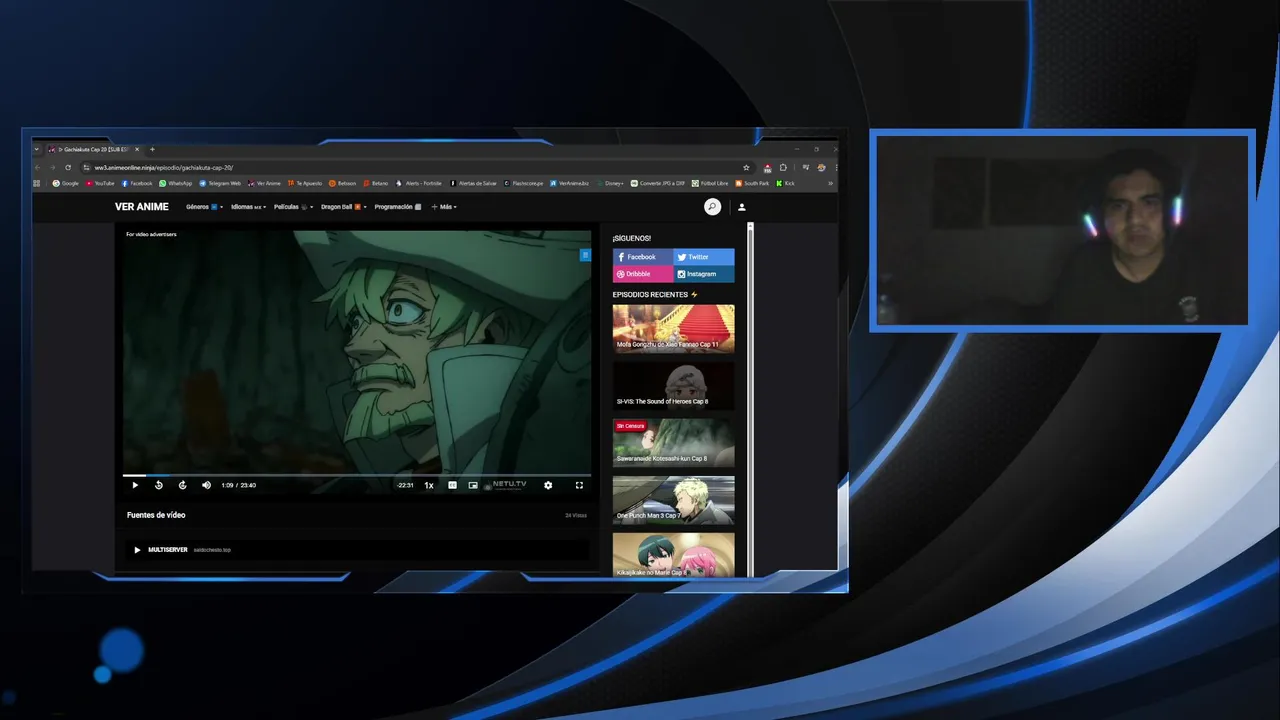This screenshot has height=720, width=1280.
Task: Open the Instagram social button
Action: (x=704, y=274)
